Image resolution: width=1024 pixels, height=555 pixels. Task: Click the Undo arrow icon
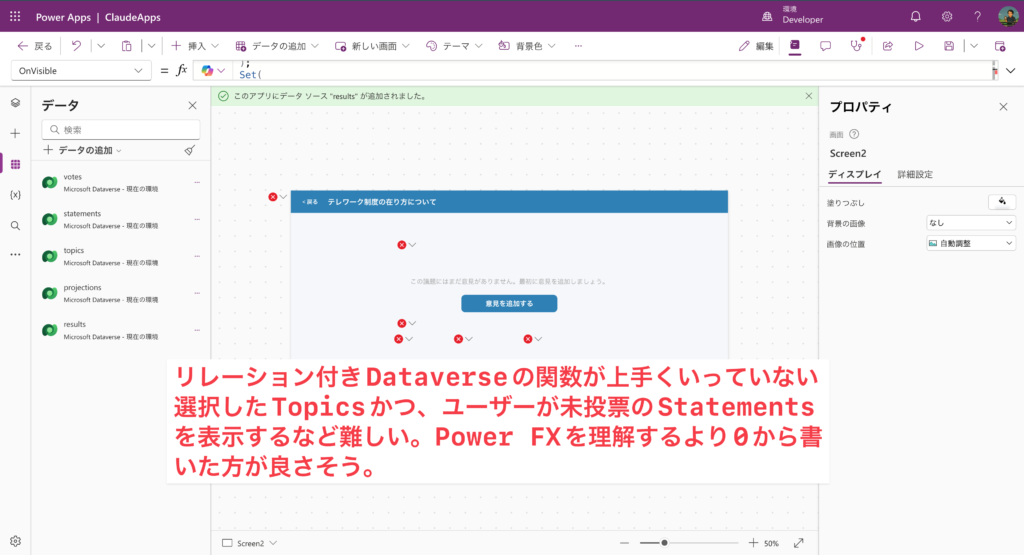pos(76,46)
